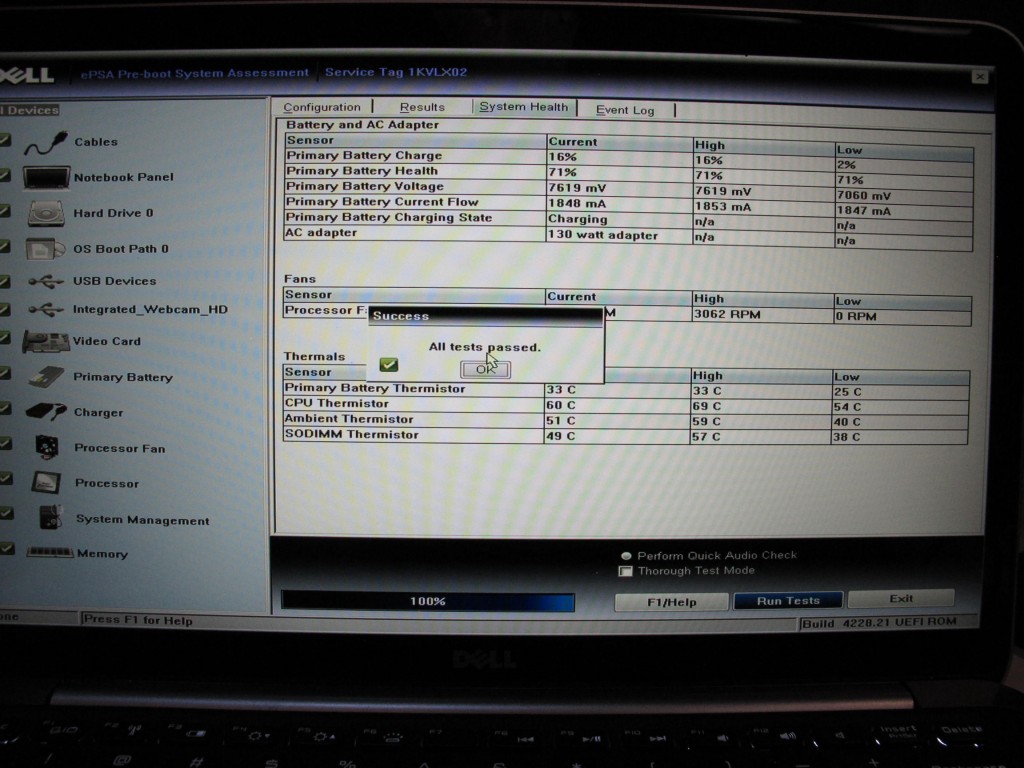
Task: Switch to the Configuration tab
Action: tap(321, 107)
